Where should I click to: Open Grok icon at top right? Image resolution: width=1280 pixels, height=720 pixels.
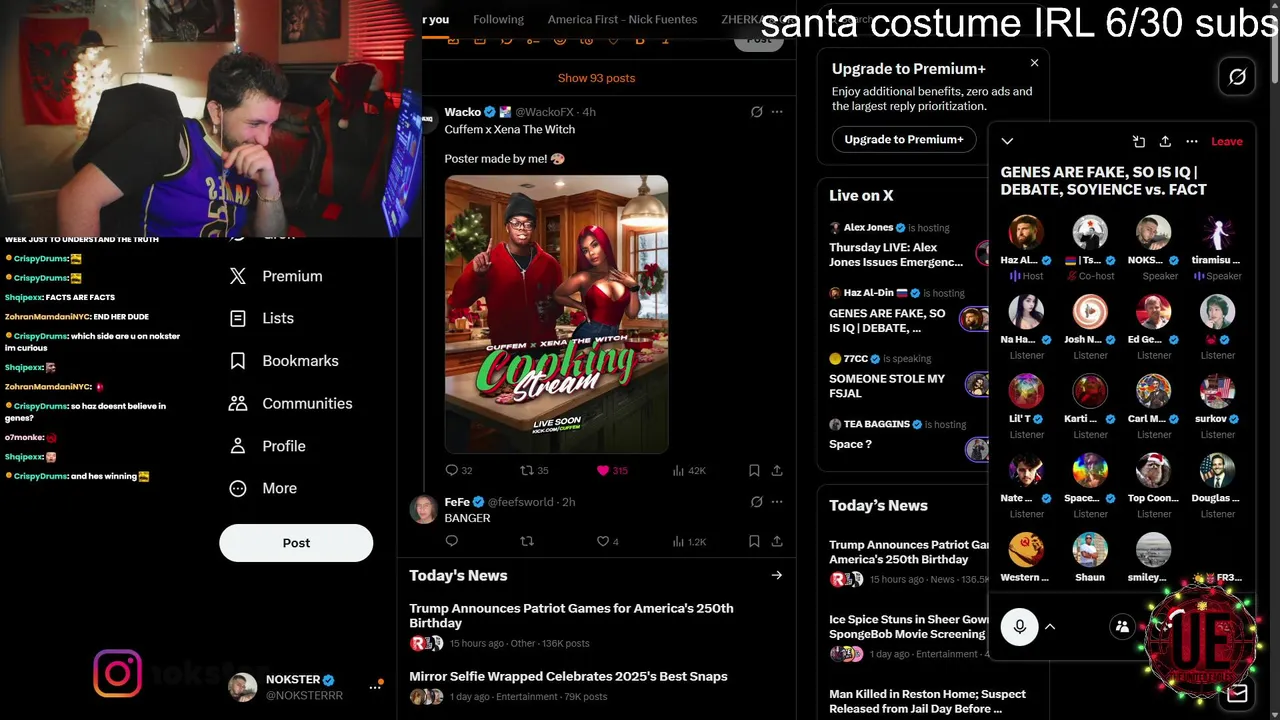[x=1237, y=77]
